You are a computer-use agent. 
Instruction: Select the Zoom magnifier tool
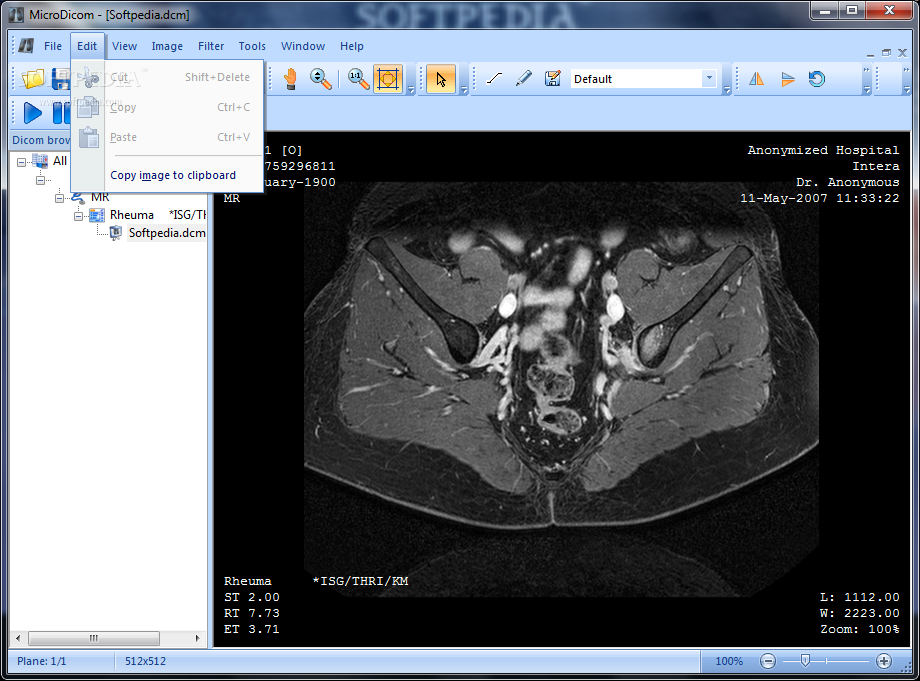(320, 79)
